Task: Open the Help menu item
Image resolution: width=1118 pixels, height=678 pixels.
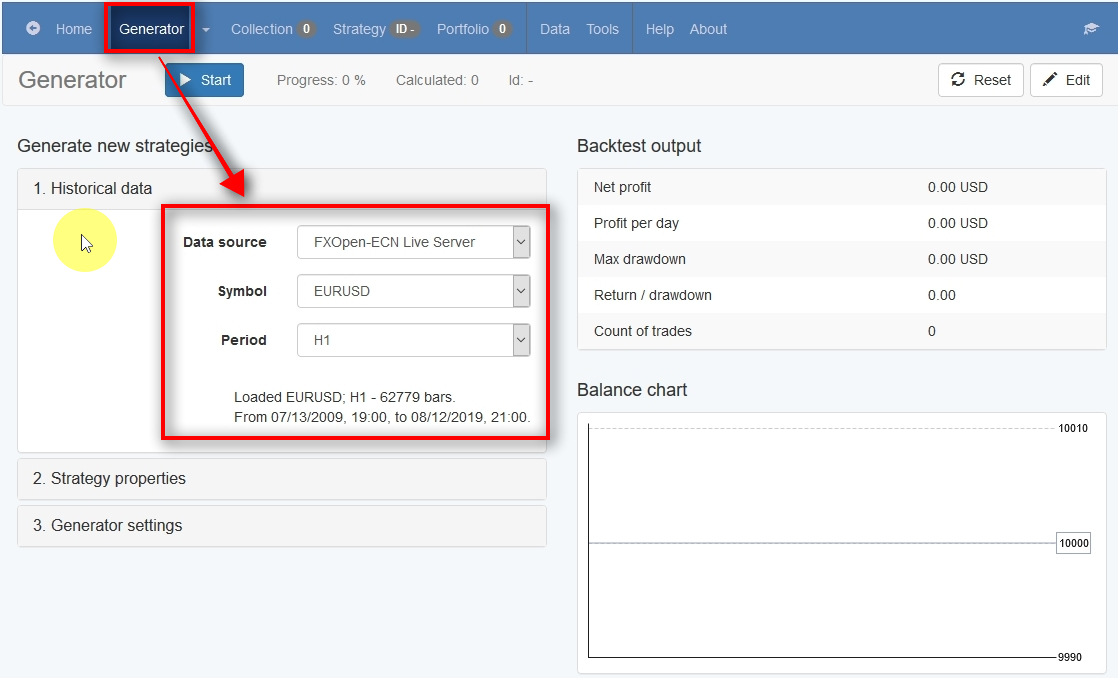Action: click(659, 29)
